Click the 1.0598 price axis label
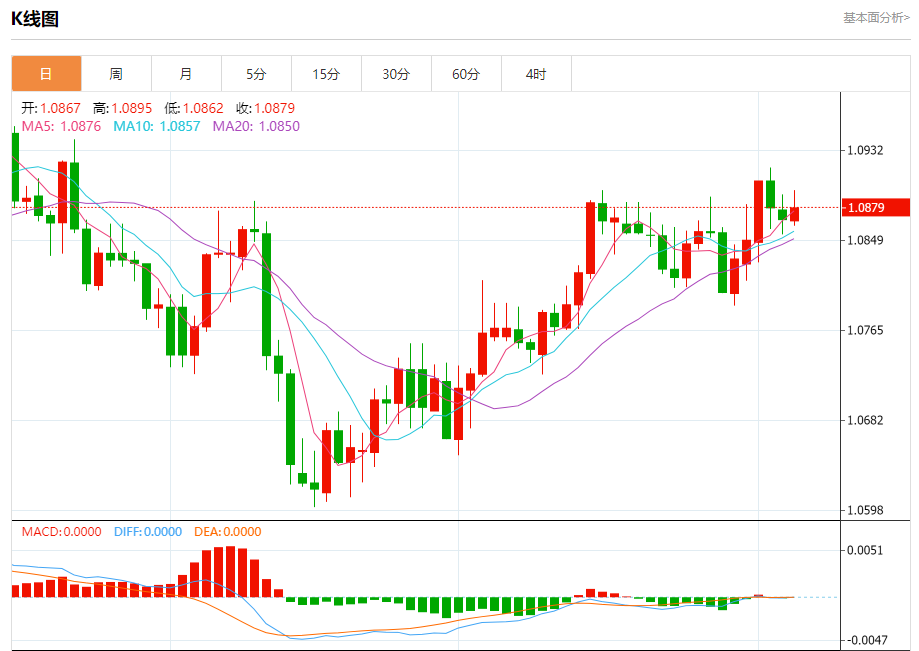The height and width of the screenshot is (651, 919). point(865,510)
